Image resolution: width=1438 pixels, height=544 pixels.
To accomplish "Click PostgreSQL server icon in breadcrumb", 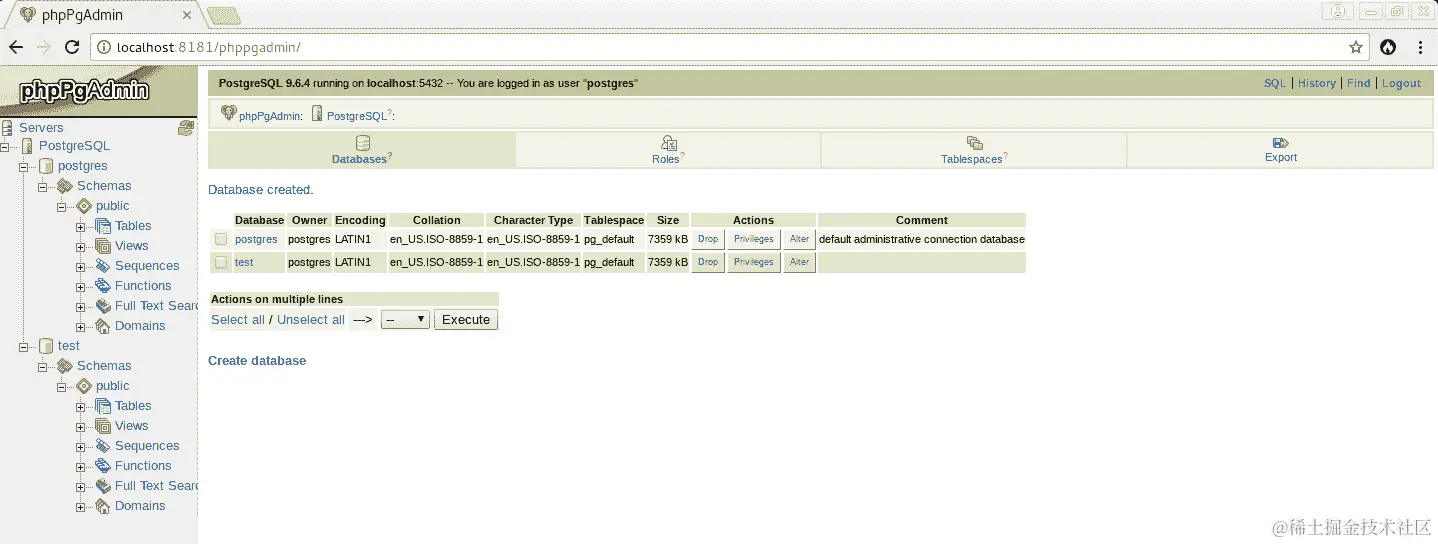I will point(317,114).
